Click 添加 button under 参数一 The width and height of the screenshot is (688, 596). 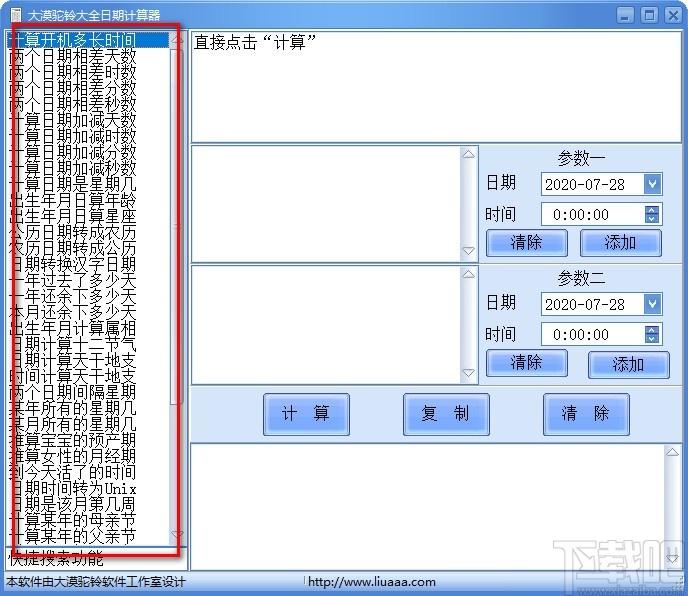(x=620, y=243)
